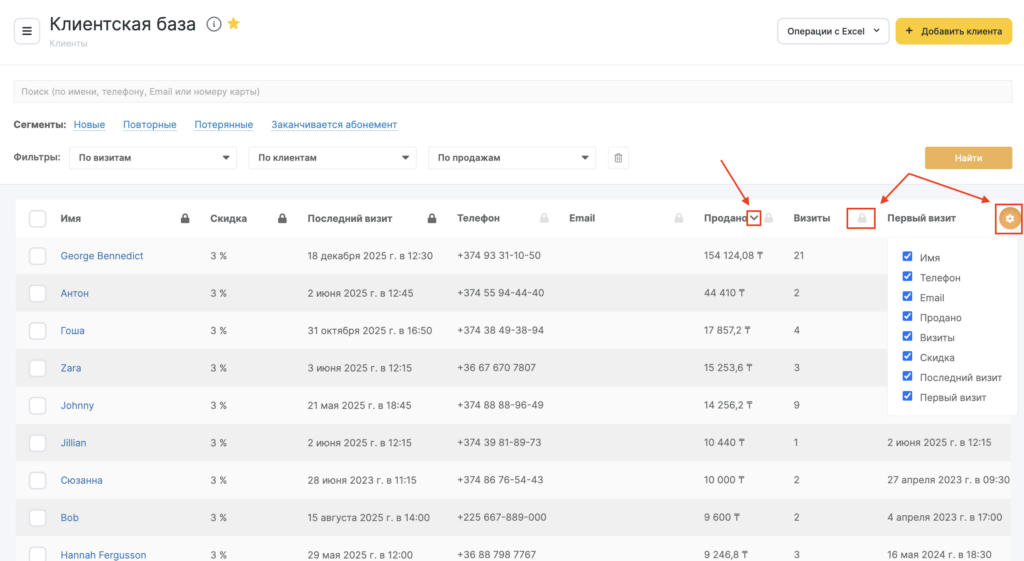Tick the checkbox for George Bennedict row
Viewport: 1024px width, 561px height.
(37, 256)
